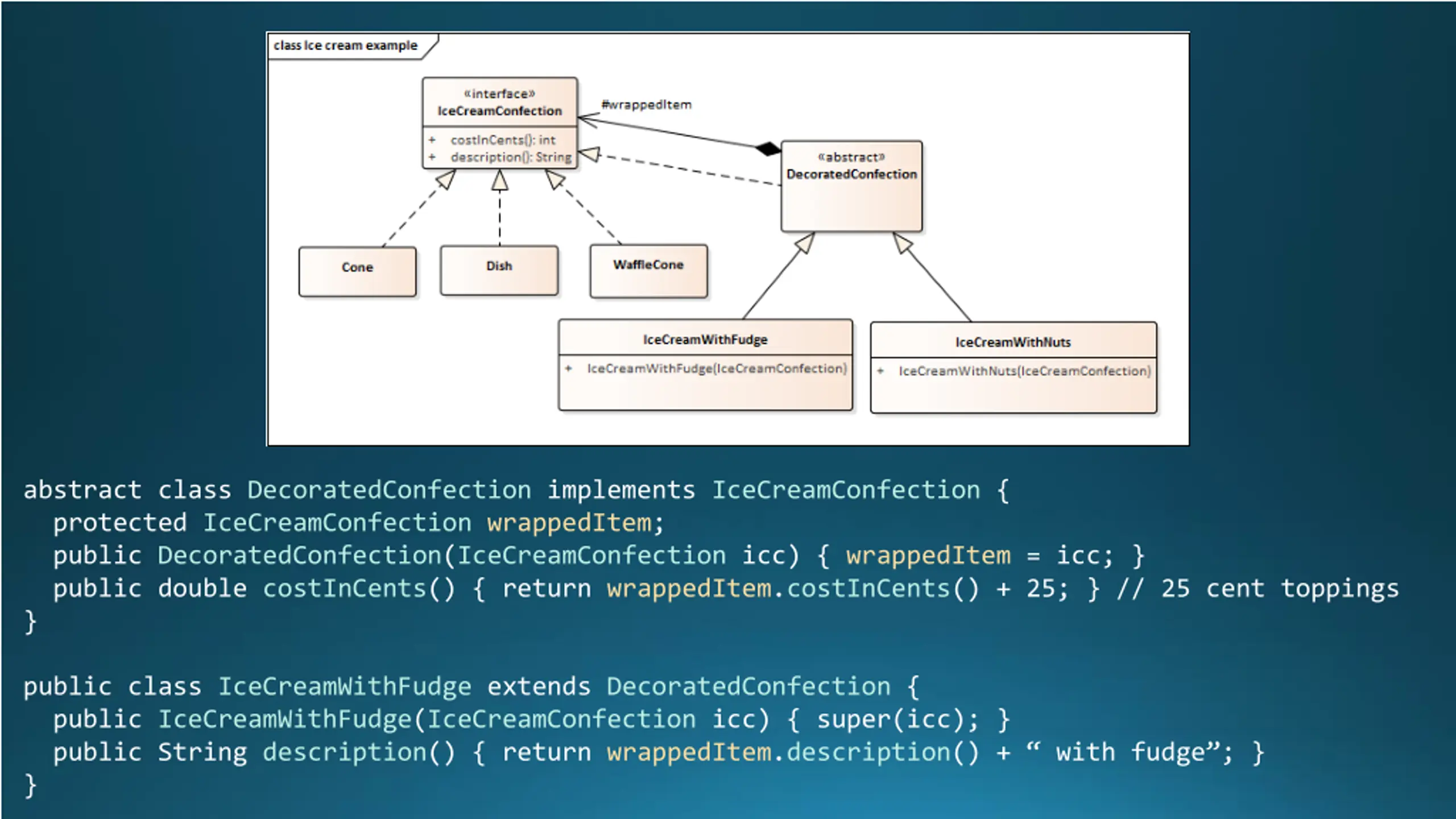Click the 'class Ice cream example' frame label

pos(345,45)
